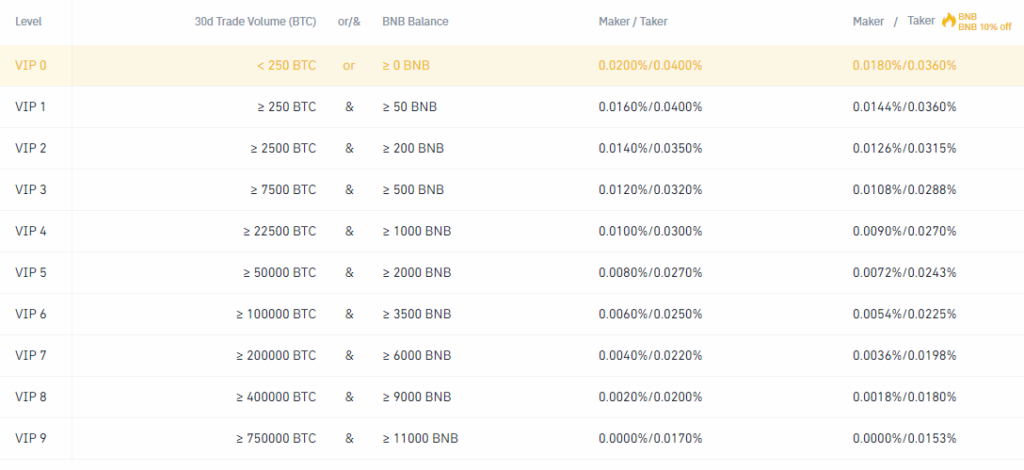Click the < 250 BTC volume cell
The height and width of the screenshot is (470, 1024).
(x=286, y=65)
